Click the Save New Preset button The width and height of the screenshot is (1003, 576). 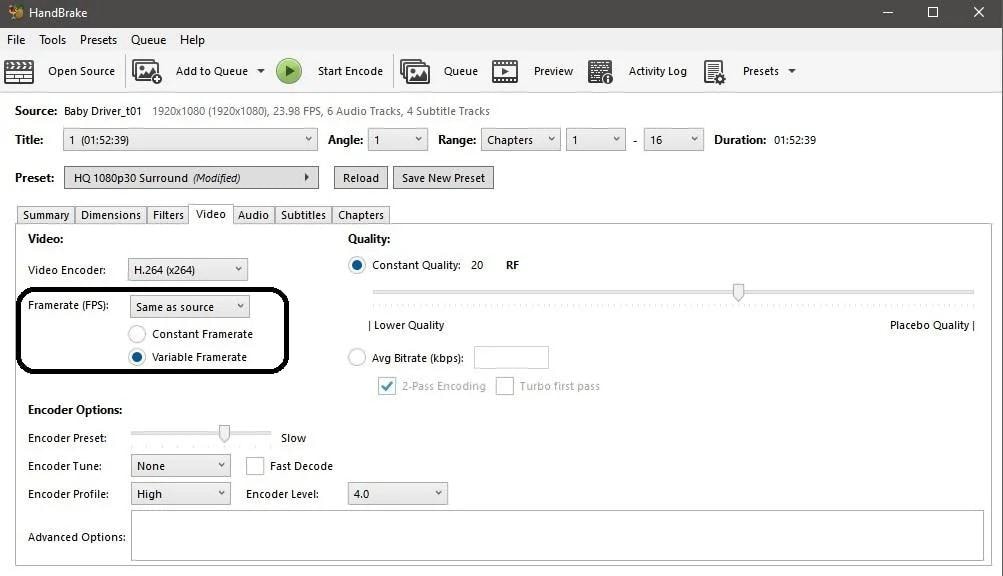click(443, 178)
